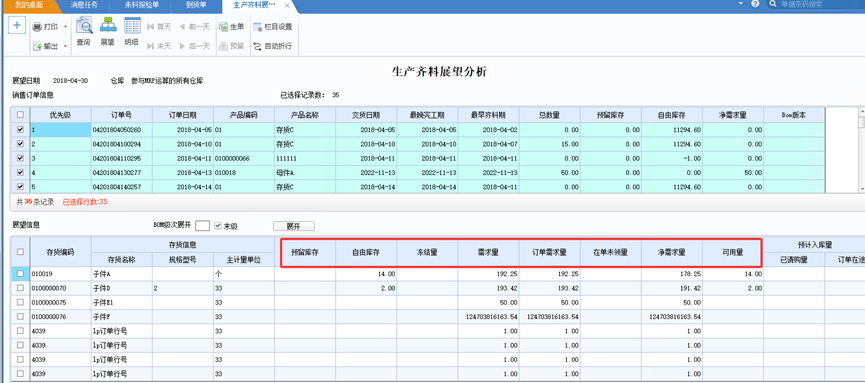Screen dimensions: 865x383
Task: Click the 生单 generate order button
Action: coord(231,26)
